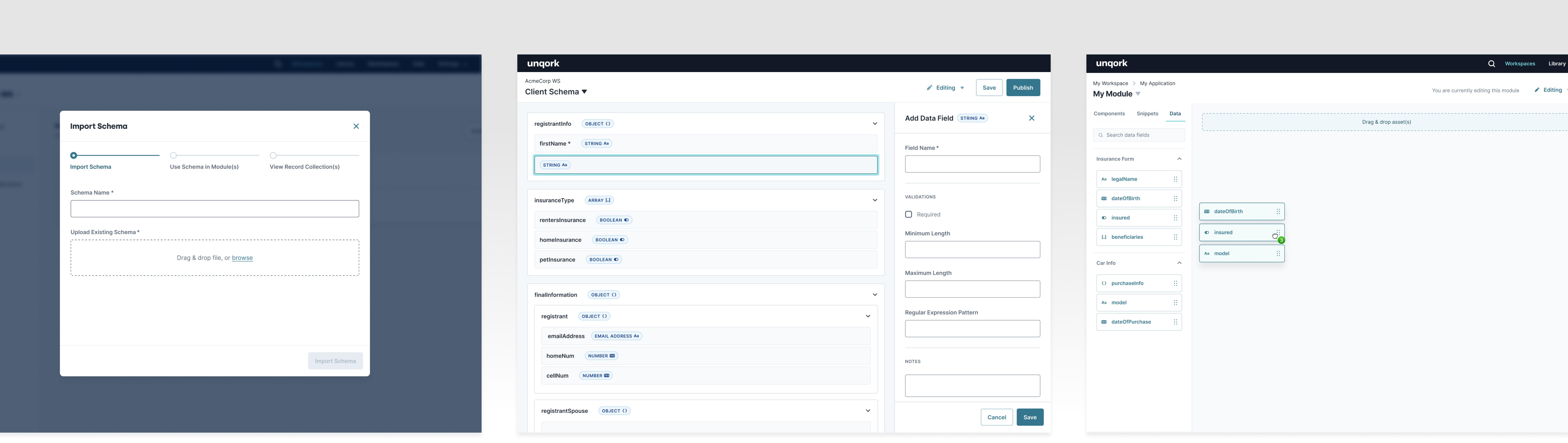Go to My Application breadcrumb

1158,84
